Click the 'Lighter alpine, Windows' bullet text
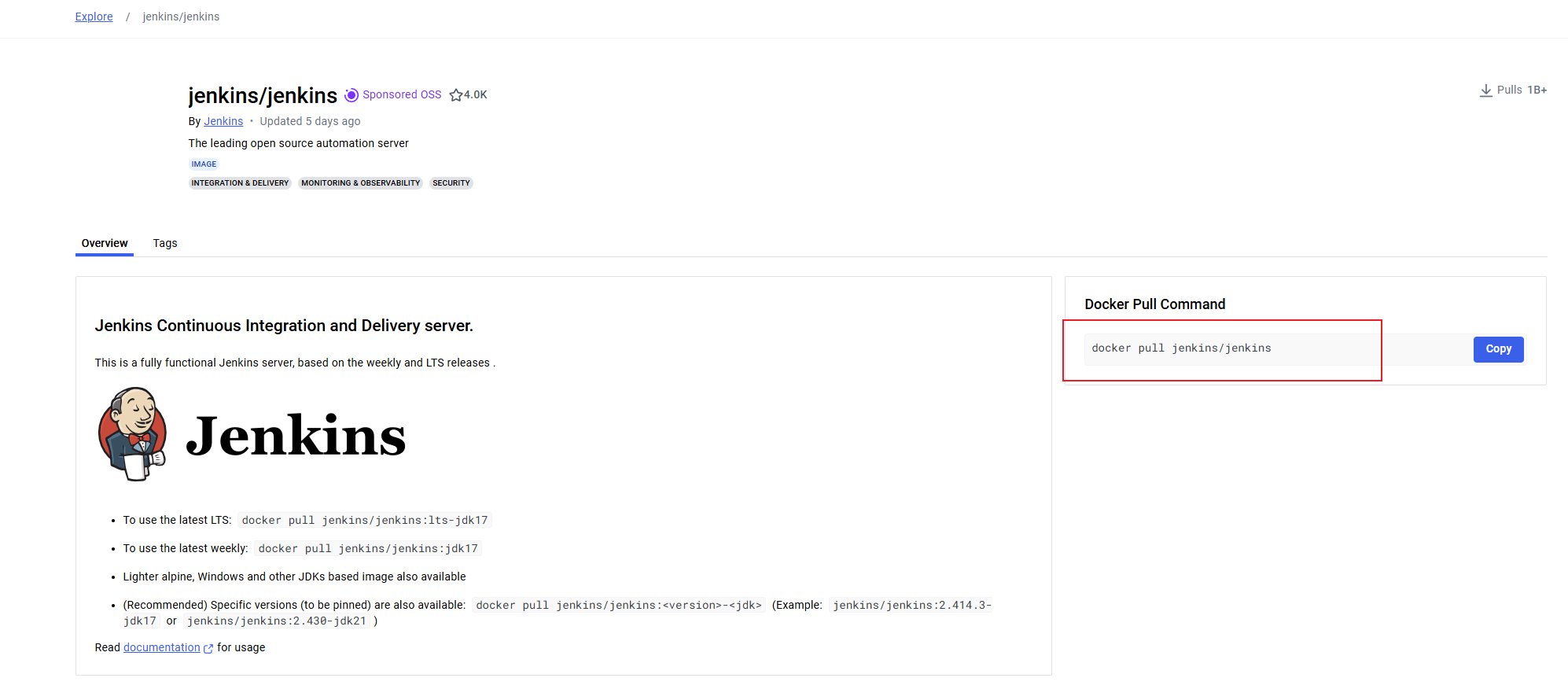 [x=294, y=577]
